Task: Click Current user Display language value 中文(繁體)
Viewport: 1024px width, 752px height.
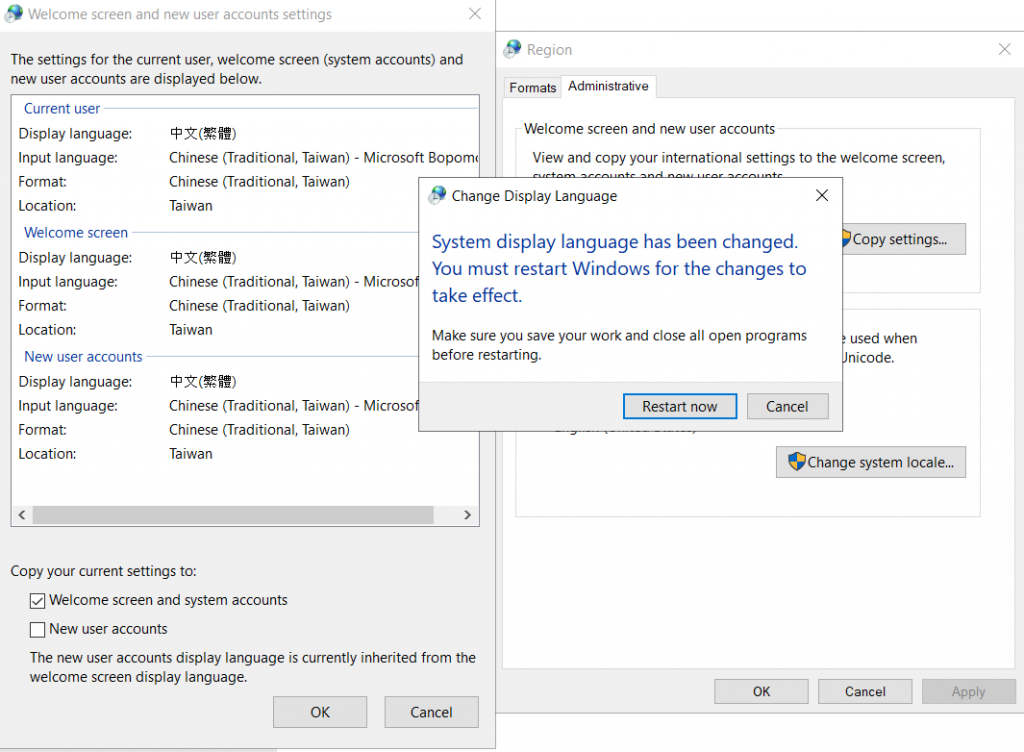Action: click(x=203, y=133)
